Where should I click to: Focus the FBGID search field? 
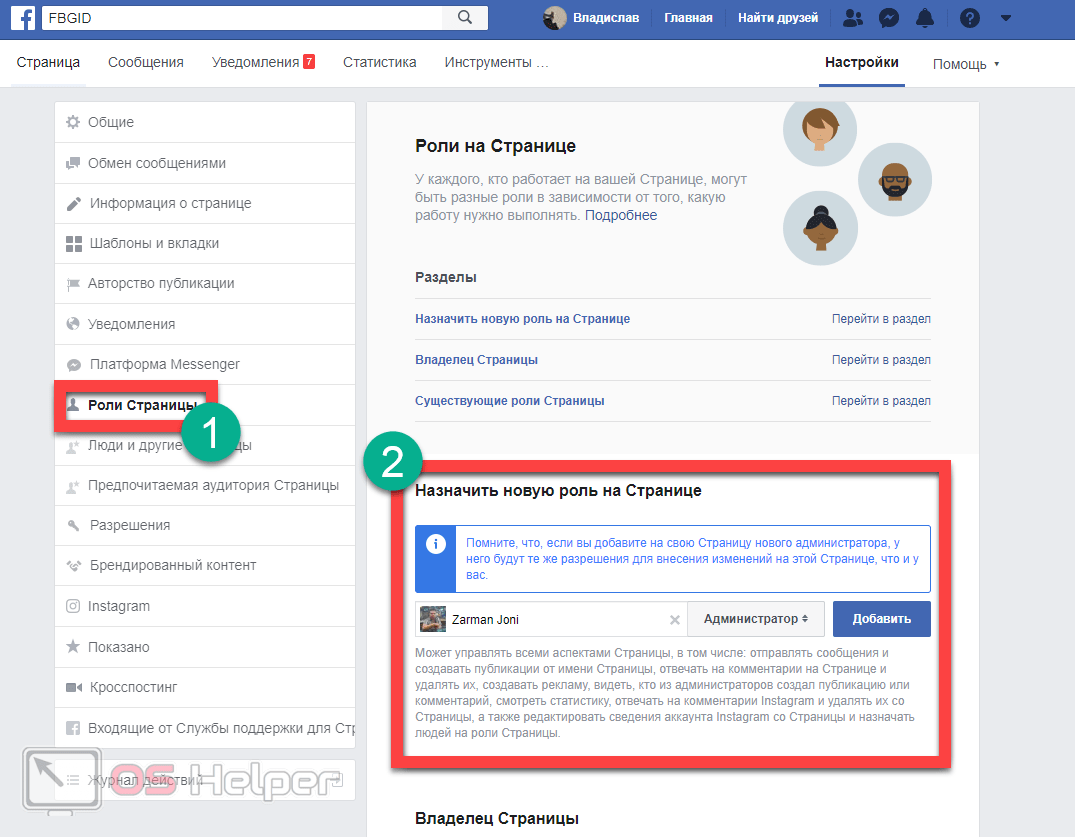(242, 18)
